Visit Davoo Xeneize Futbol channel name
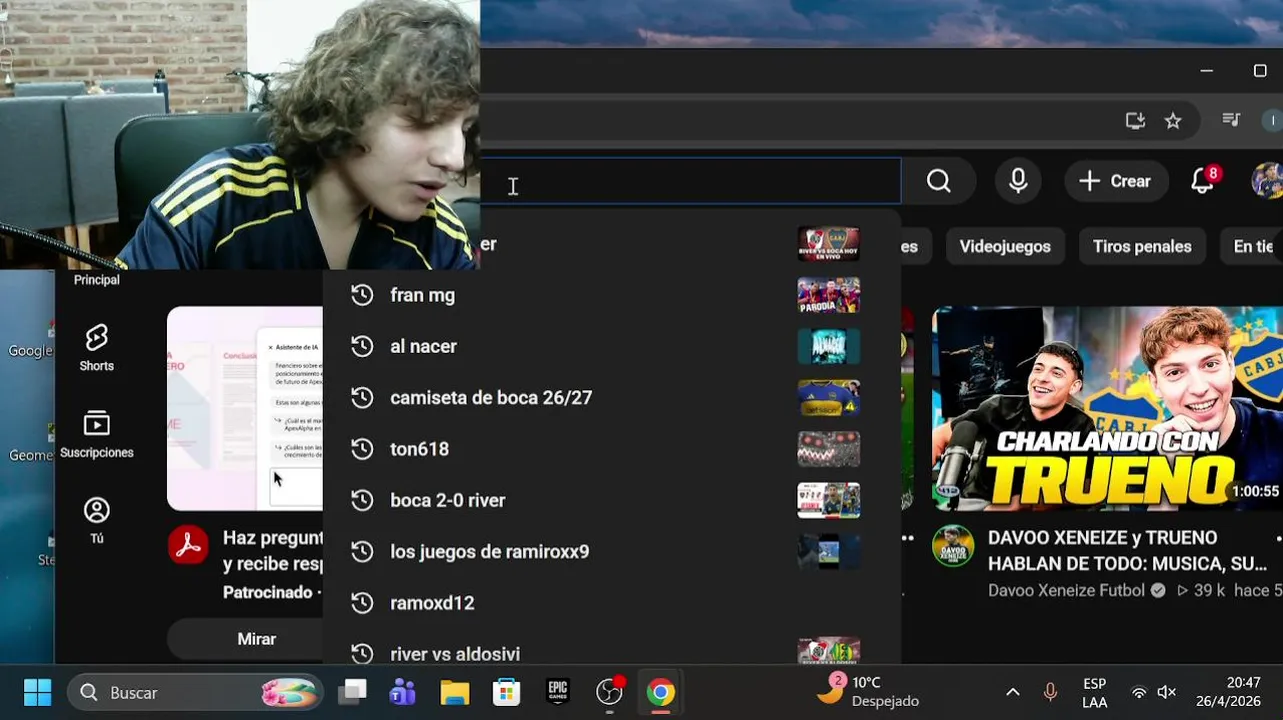 point(1066,590)
